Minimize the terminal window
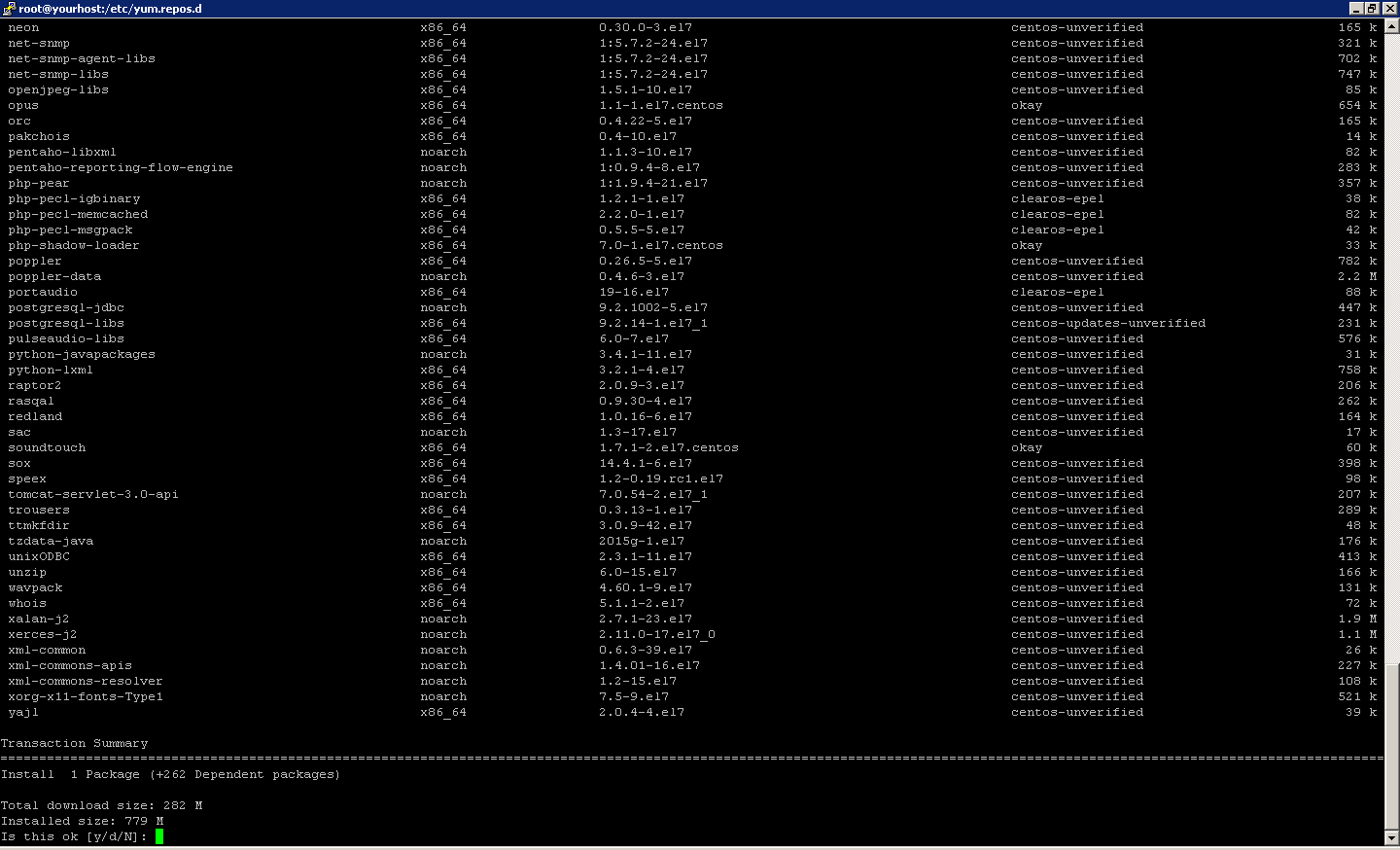This screenshot has height=850, width=1400. click(1356, 8)
